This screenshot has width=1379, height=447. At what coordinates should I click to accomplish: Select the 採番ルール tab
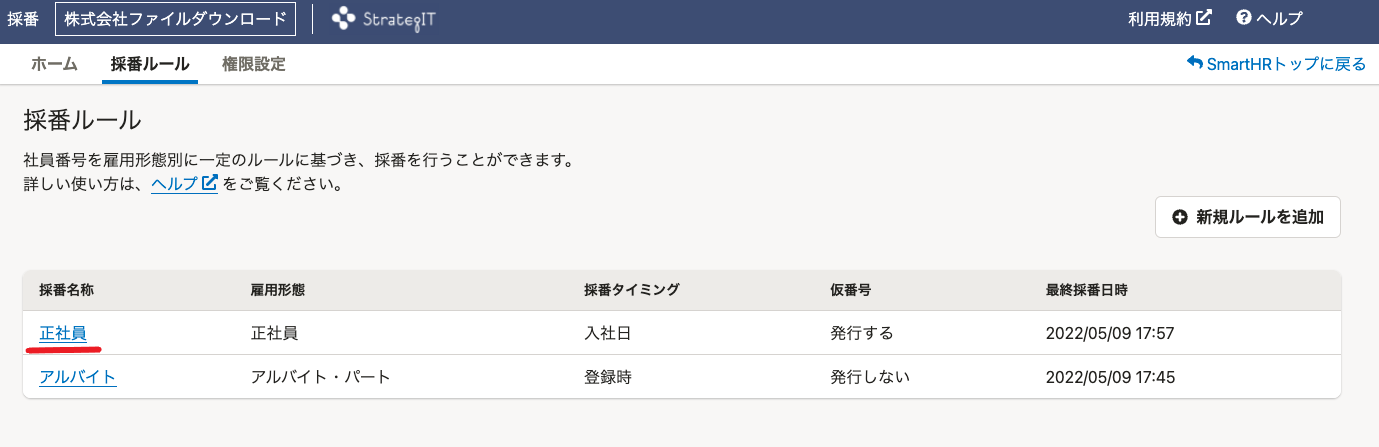tap(150, 64)
